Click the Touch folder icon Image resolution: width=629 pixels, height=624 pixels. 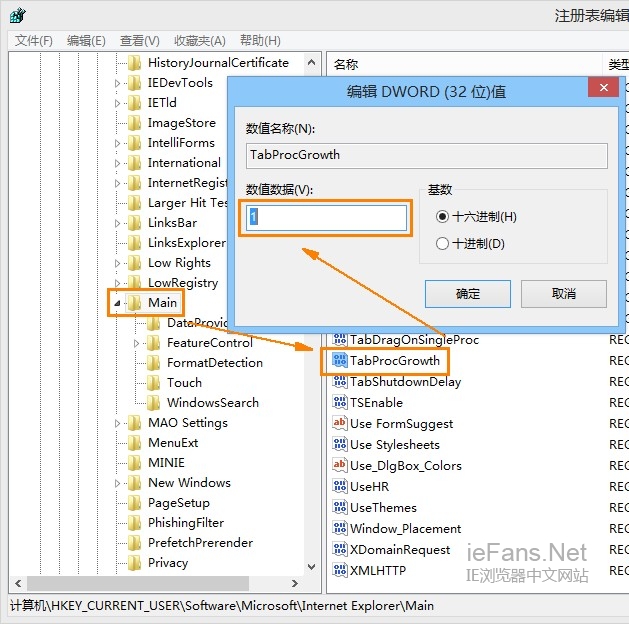pos(154,383)
